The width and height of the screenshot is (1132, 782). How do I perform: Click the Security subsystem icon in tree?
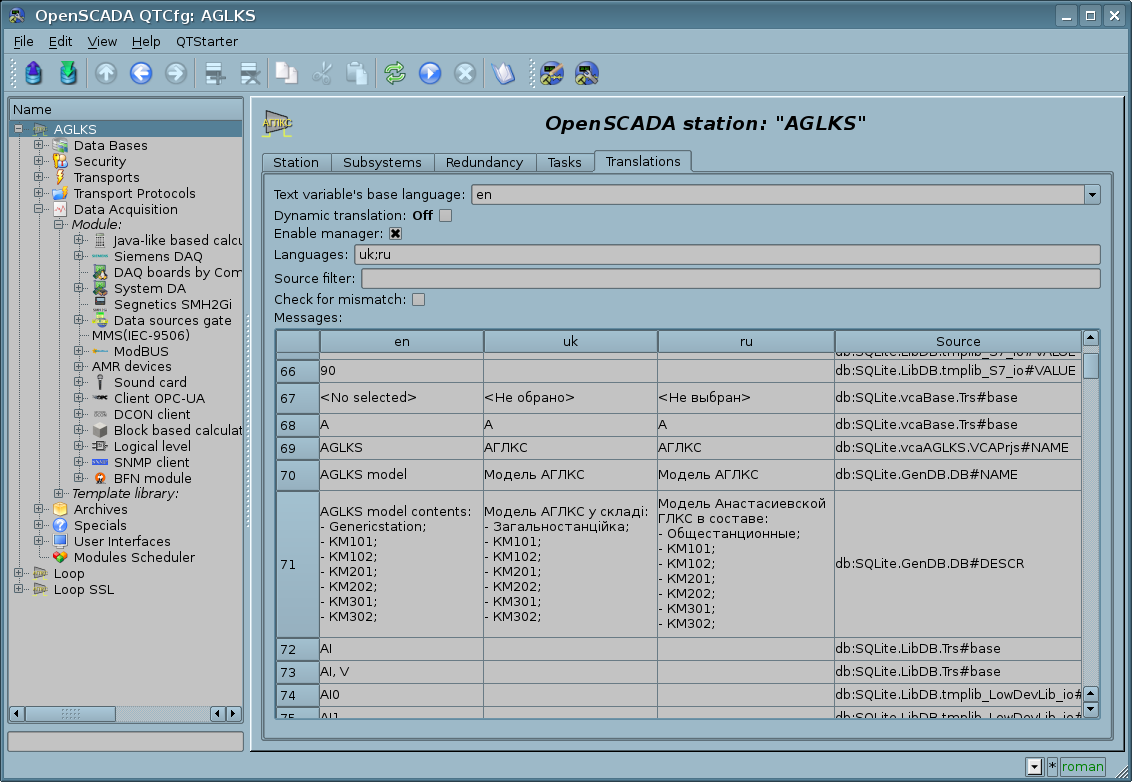pyautogui.click(x=60, y=161)
